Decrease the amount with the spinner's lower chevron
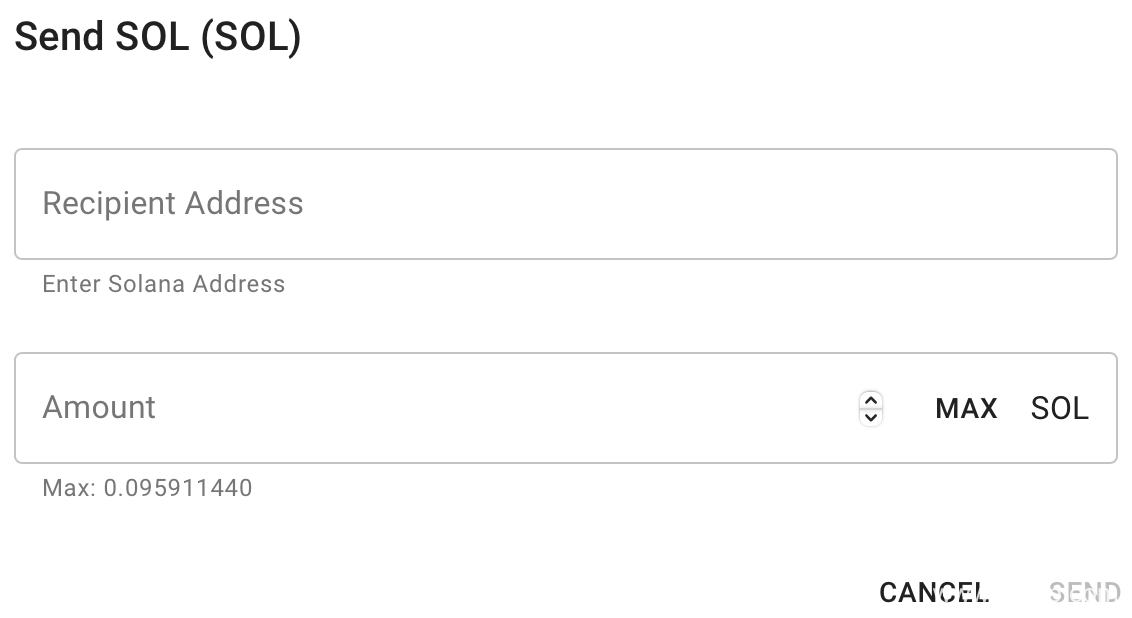This screenshot has width=1132, height=618. 871,416
